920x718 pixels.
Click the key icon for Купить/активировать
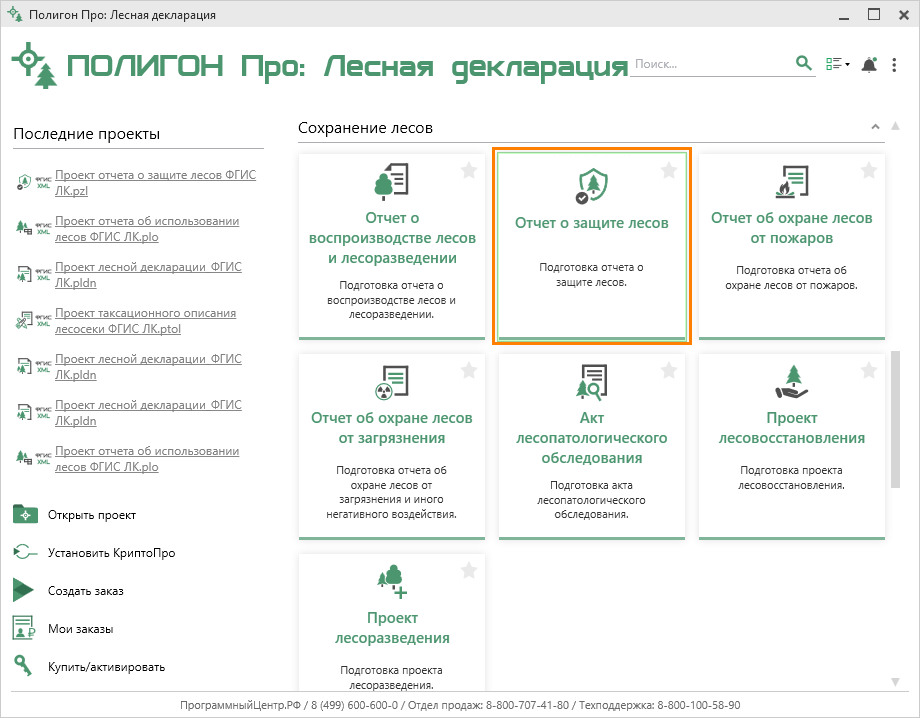(23, 666)
